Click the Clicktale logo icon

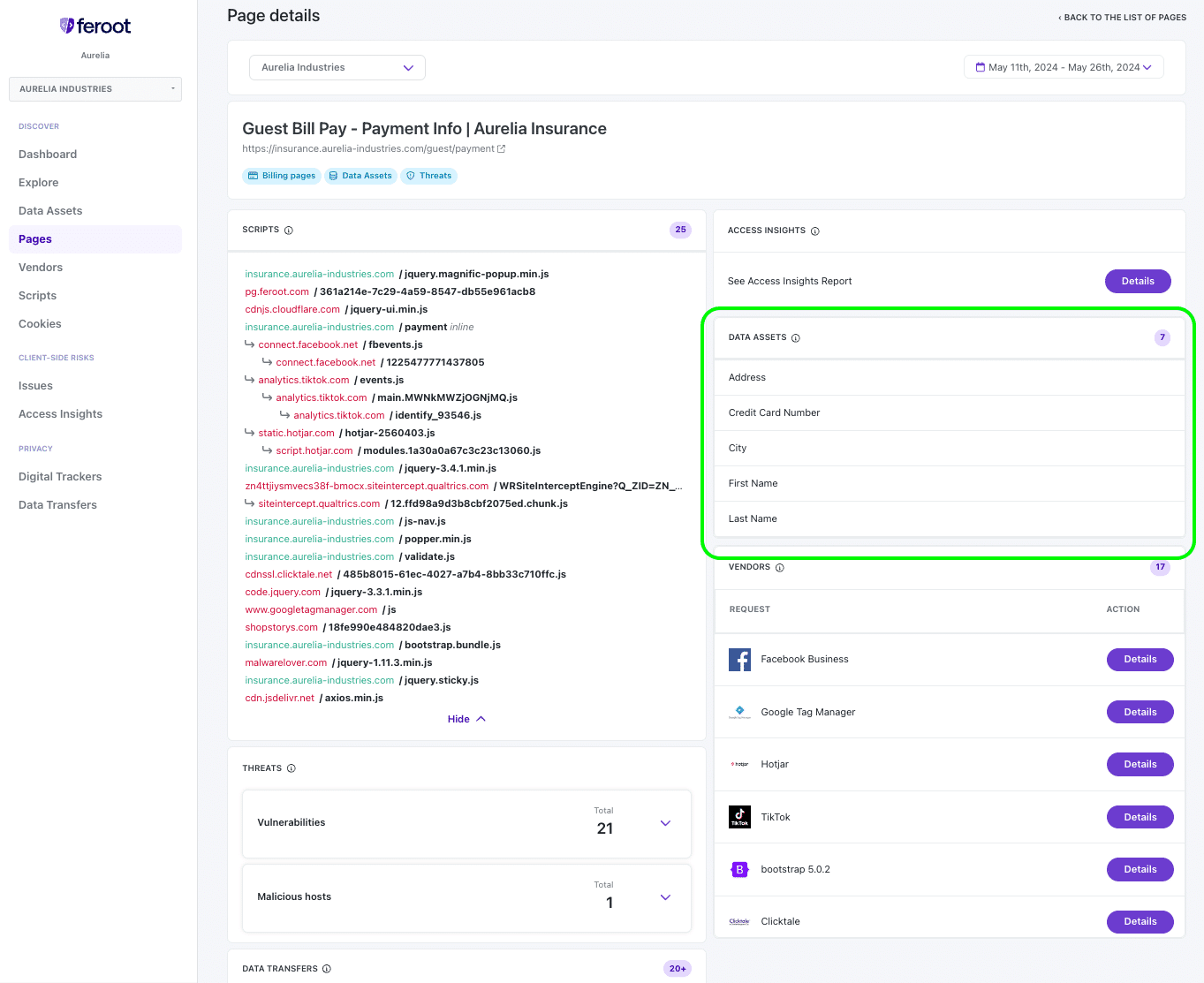739,921
